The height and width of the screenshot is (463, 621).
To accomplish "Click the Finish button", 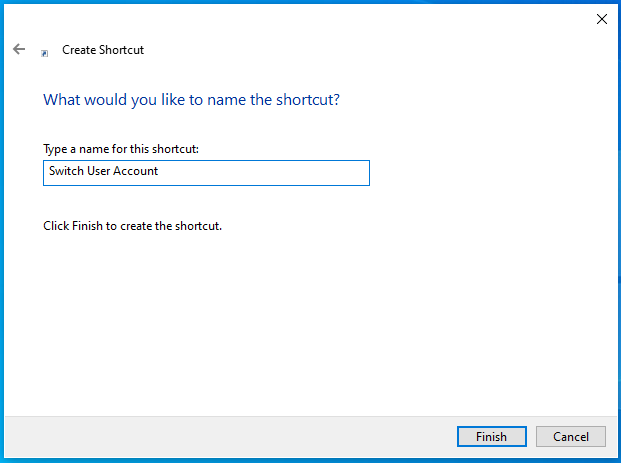I will click(491, 436).
